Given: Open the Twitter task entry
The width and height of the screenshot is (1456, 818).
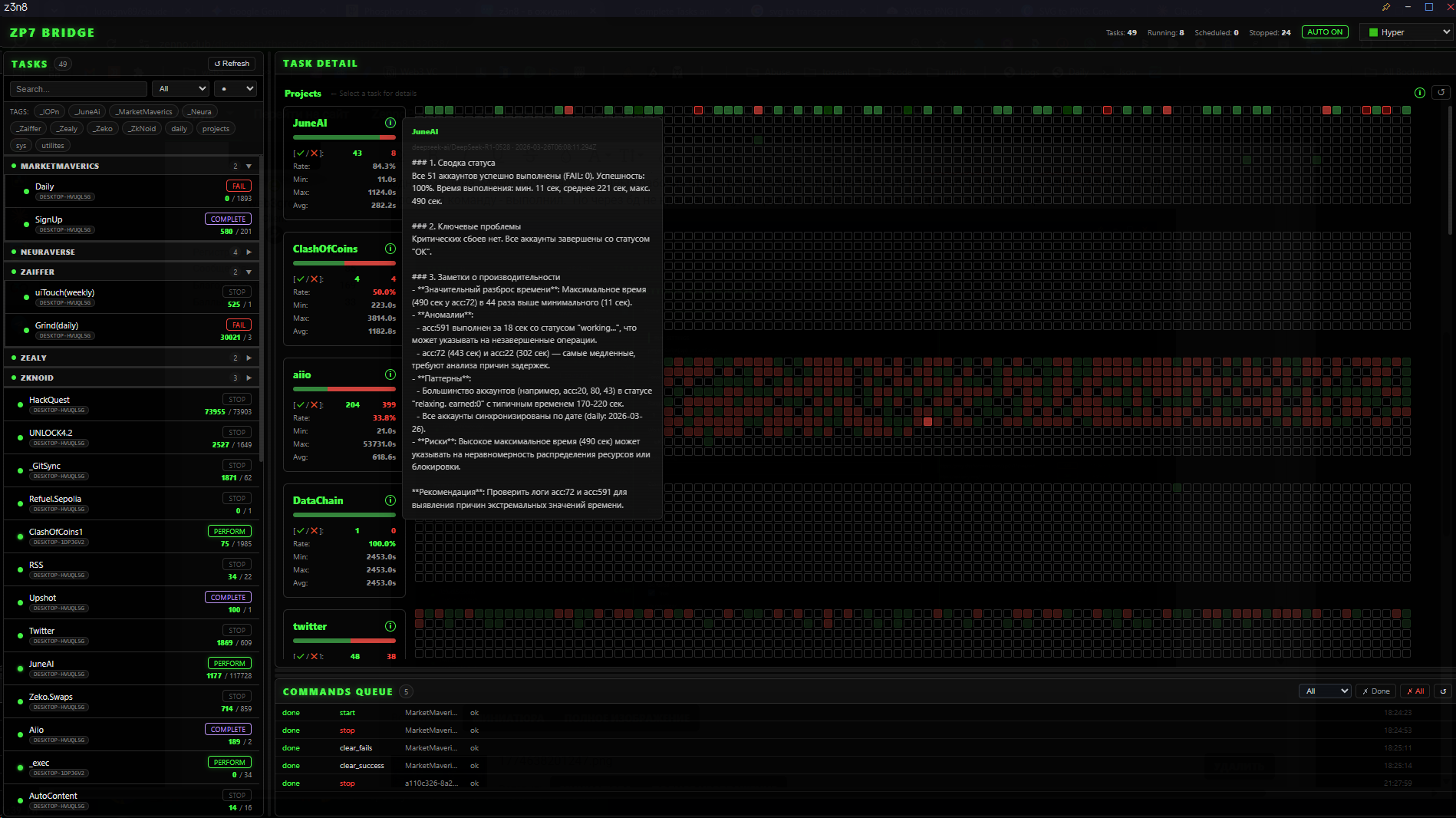Looking at the screenshot, I should (x=41, y=631).
